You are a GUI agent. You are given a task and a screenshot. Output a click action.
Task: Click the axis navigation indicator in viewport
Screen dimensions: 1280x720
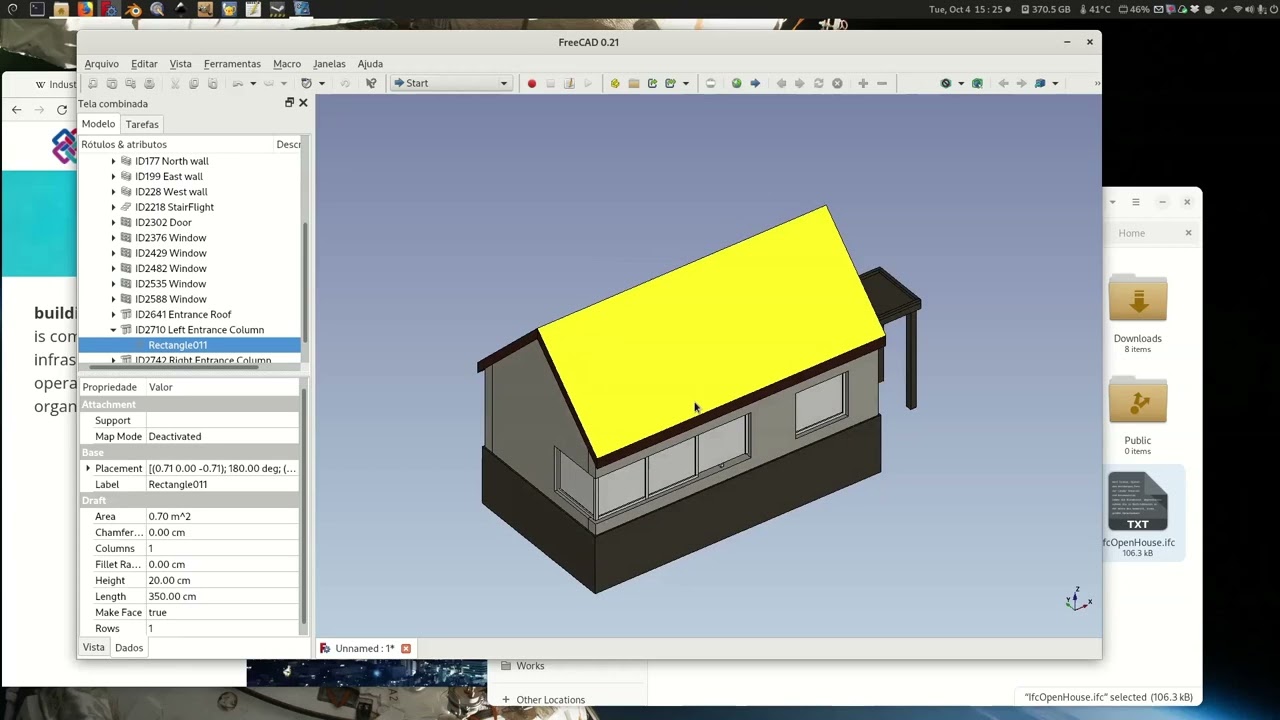tap(1078, 600)
